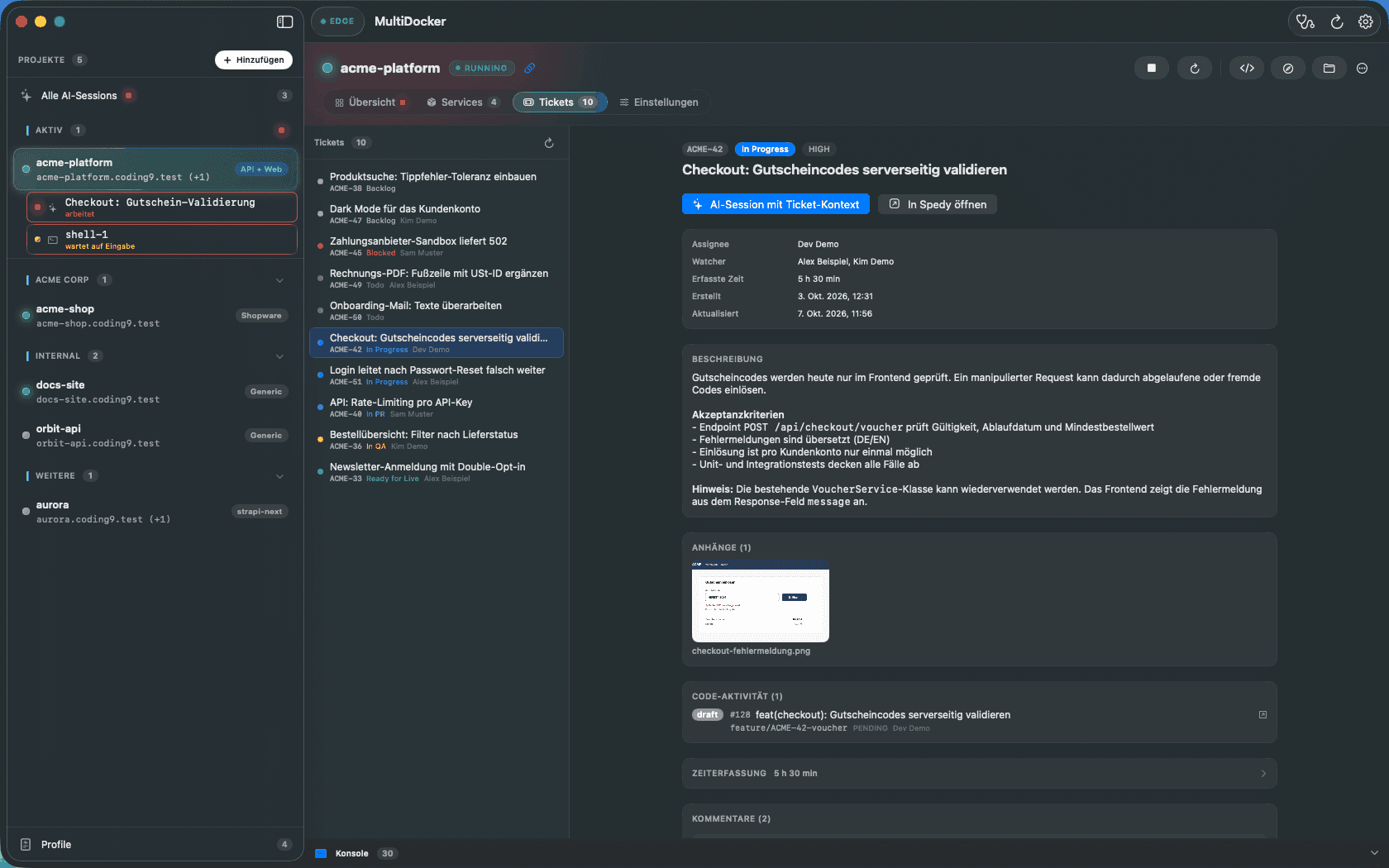This screenshot has width=1389, height=868.
Task: Click the In Progress status badge in header
Action: pyautogui.click(x=765, y=150)
